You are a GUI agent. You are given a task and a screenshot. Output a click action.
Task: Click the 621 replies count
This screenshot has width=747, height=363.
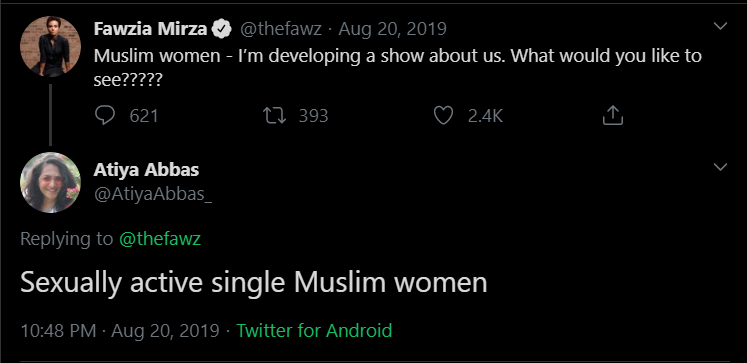(144, 116)
